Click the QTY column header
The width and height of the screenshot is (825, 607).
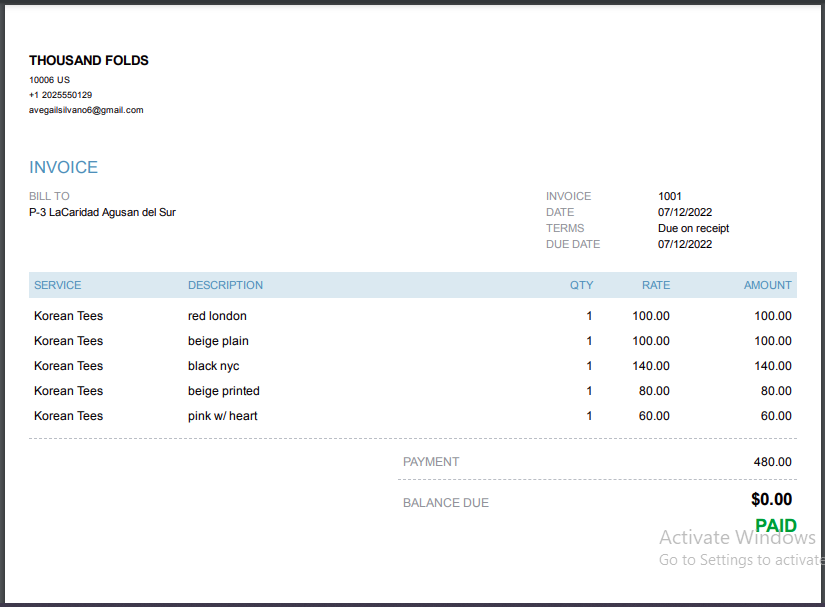tap(581, 285)
